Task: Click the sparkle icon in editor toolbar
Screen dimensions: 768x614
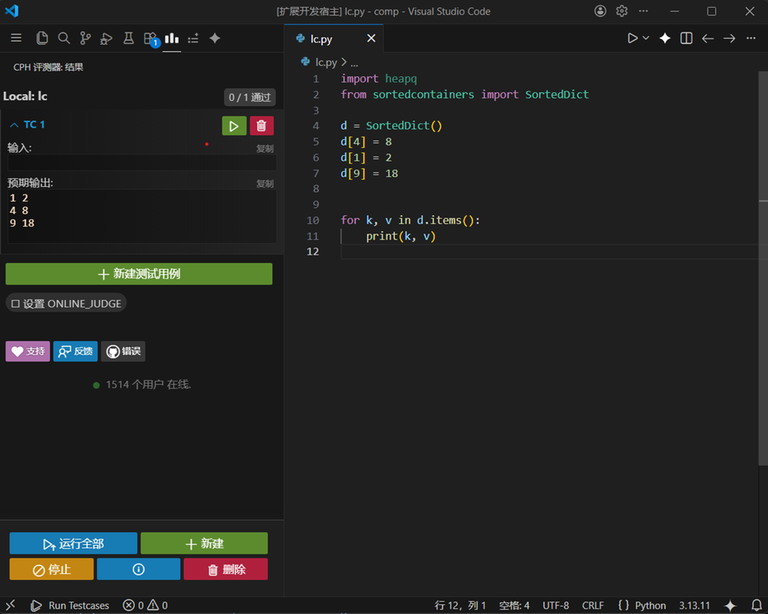Action: [x=665, y=38]
